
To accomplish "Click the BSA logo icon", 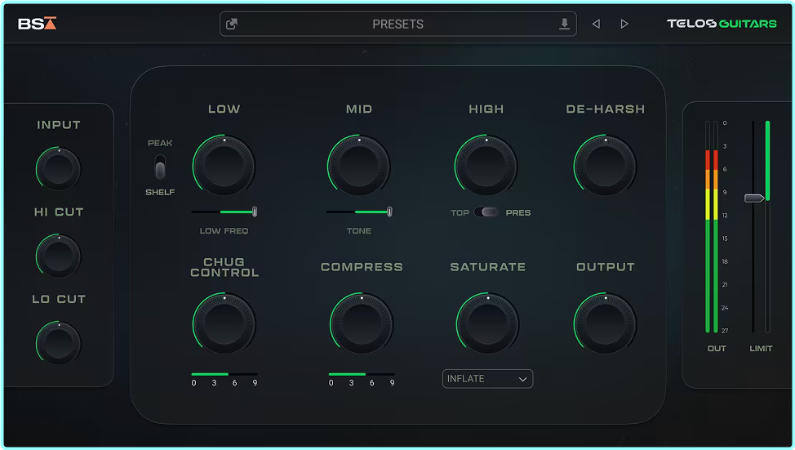I will click(x=37, y=23).
